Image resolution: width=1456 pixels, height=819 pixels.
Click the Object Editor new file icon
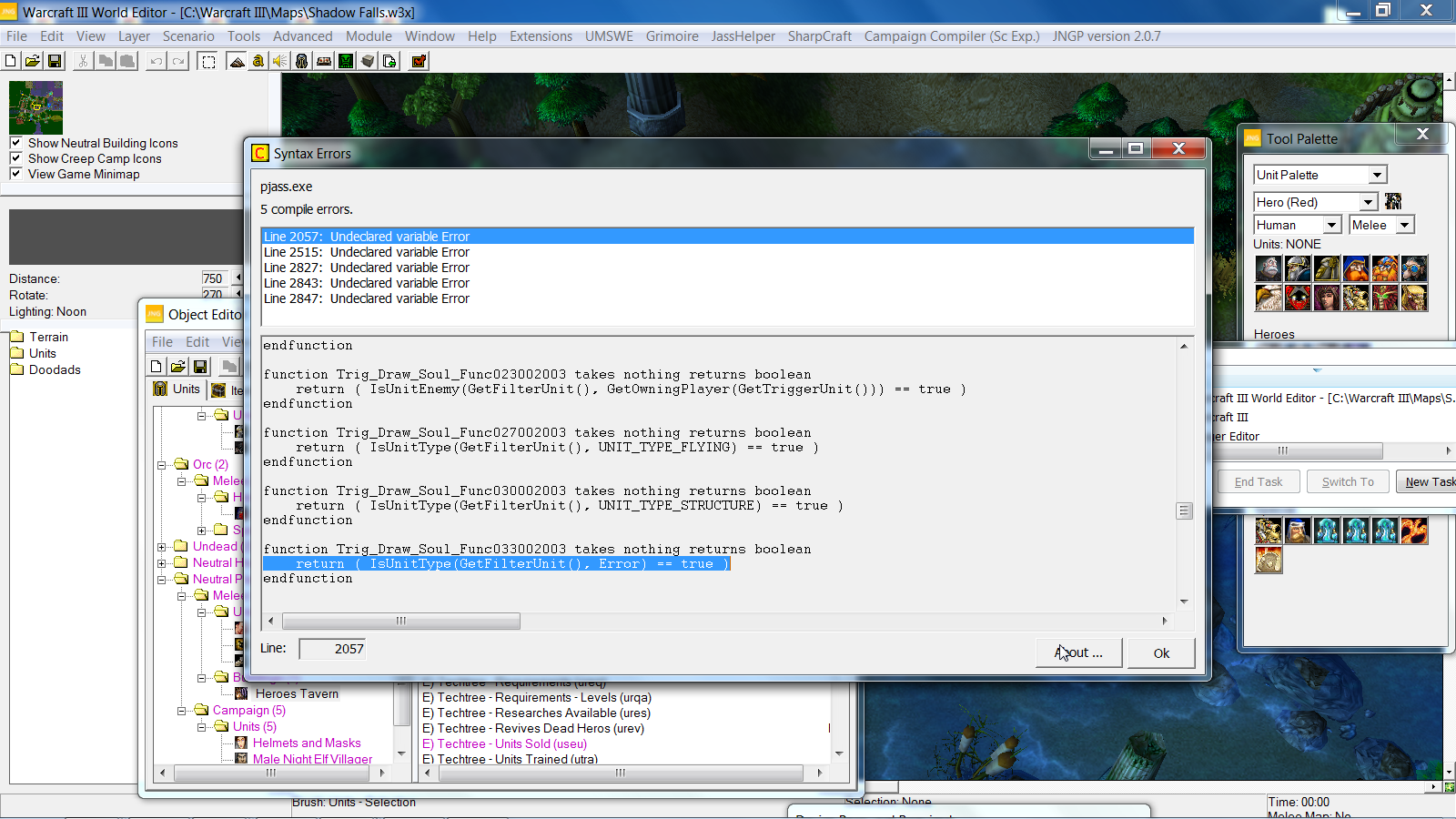(x=157, y=366)
